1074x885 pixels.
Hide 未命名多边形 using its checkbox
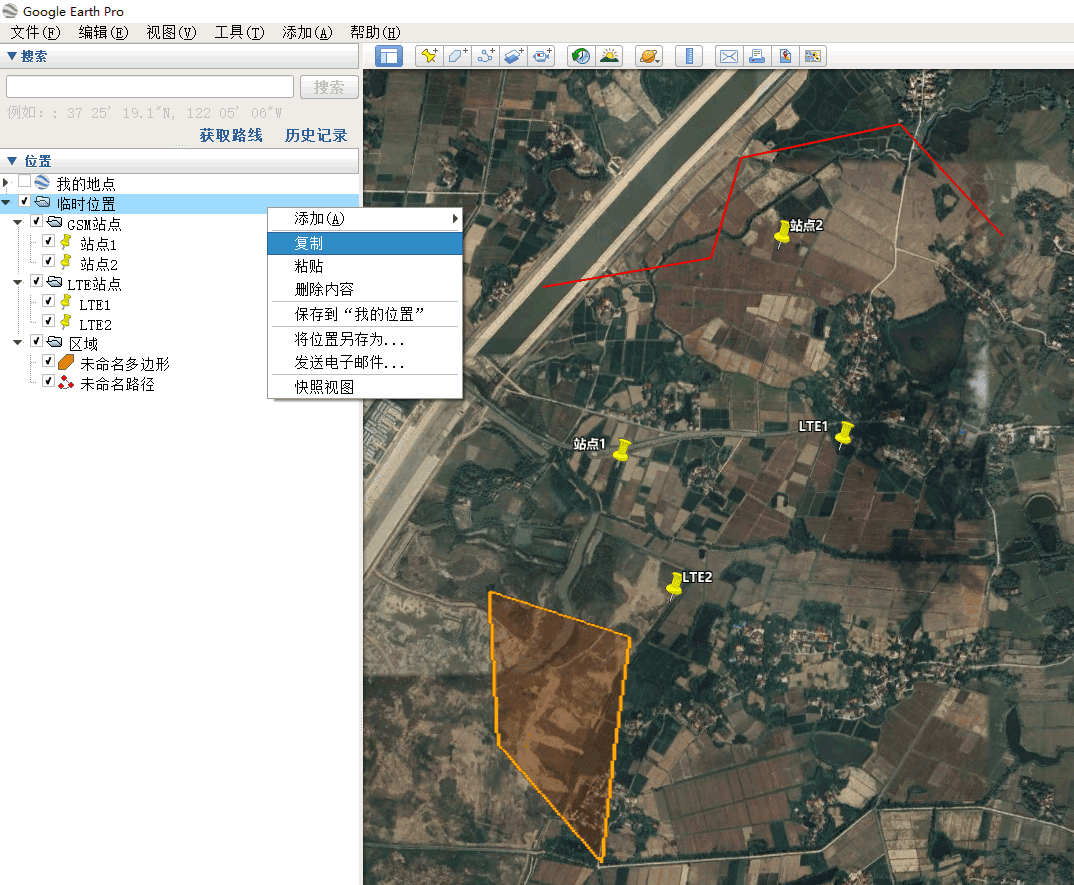[x=49, y=361]
